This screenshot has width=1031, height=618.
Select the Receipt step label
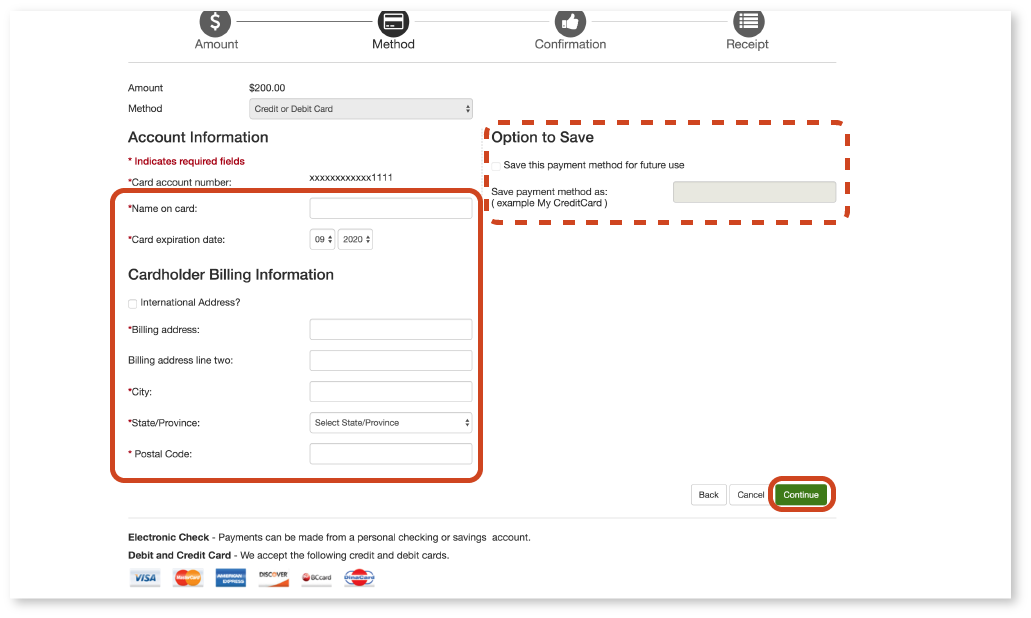(x=747, y=44)
